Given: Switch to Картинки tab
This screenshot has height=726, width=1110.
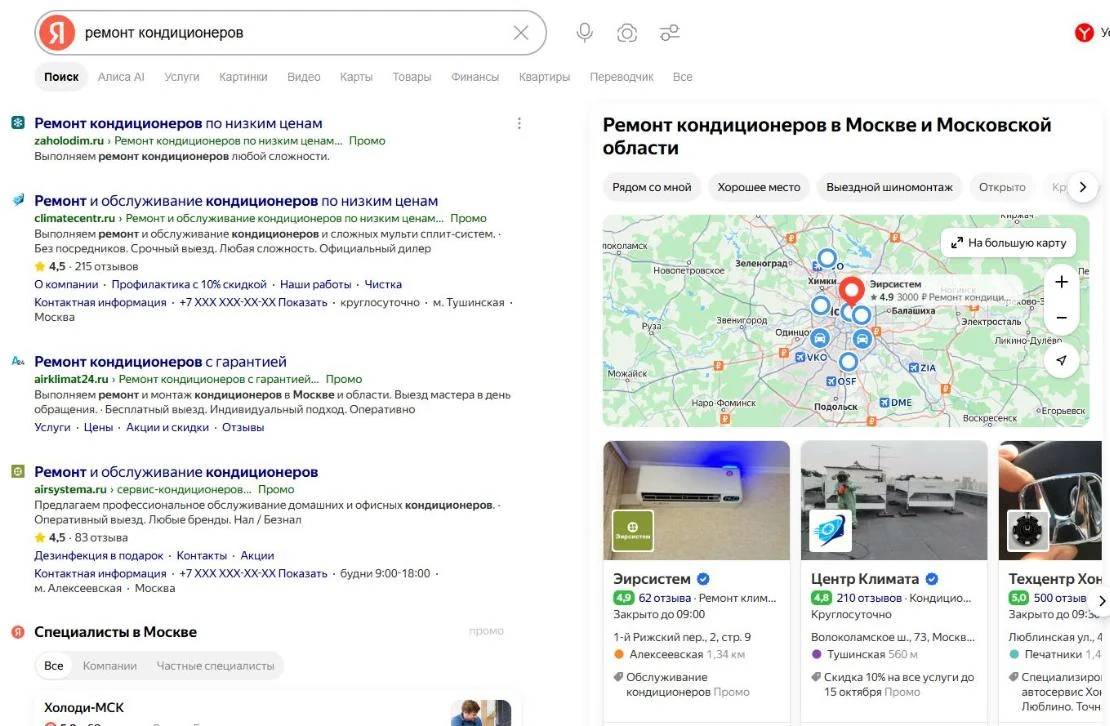Looking at the screenshot, I should coord(243,76).
